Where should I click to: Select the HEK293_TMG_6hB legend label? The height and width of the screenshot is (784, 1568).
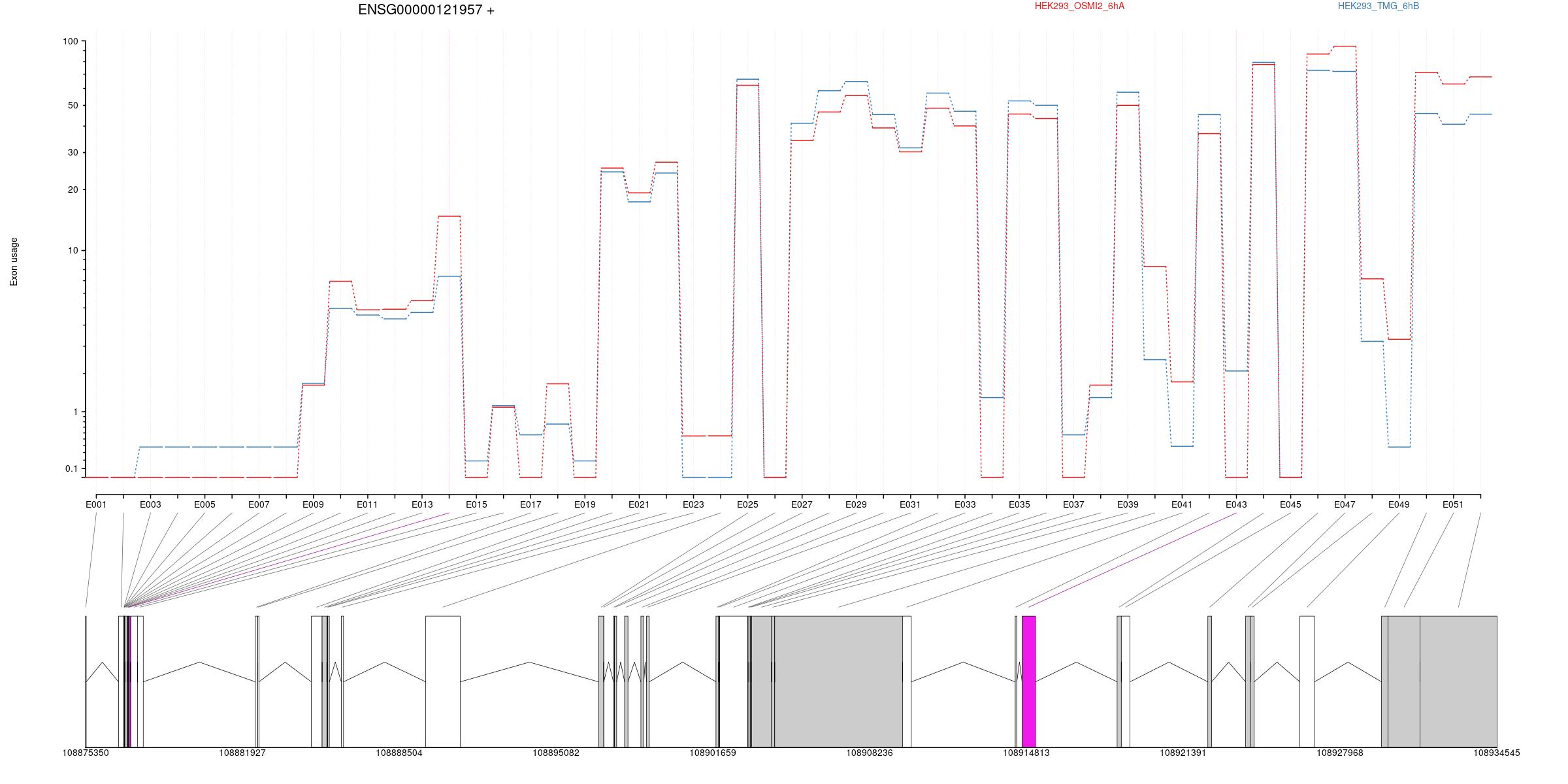point(1378,6)
